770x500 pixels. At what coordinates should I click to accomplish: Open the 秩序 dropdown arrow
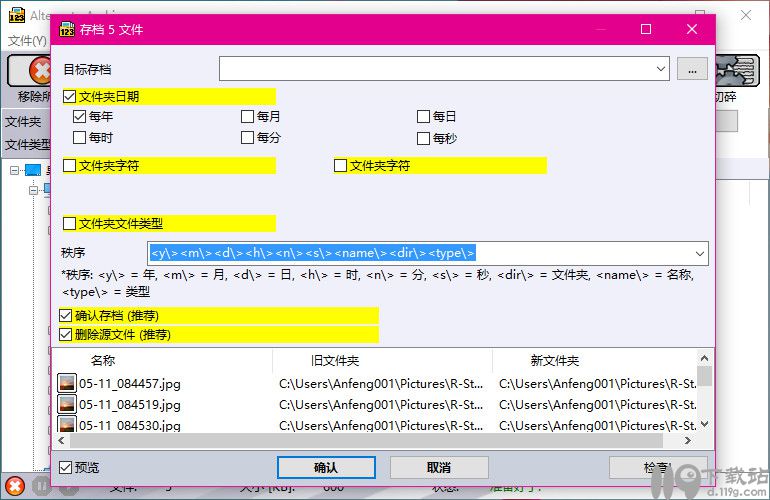(700, 253)
